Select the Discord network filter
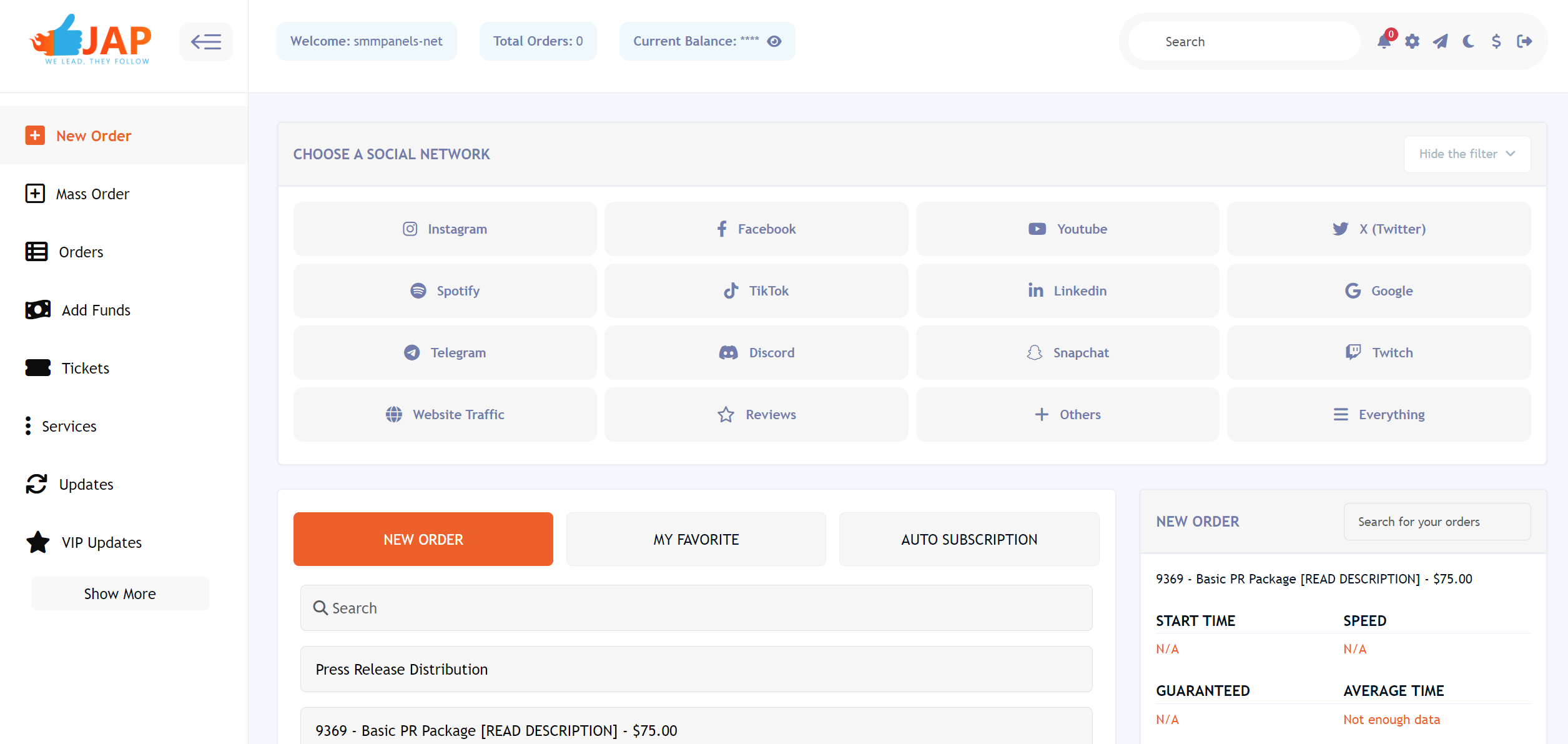The width and height of the screenshot is (1568, 744). tap(756, 352)
